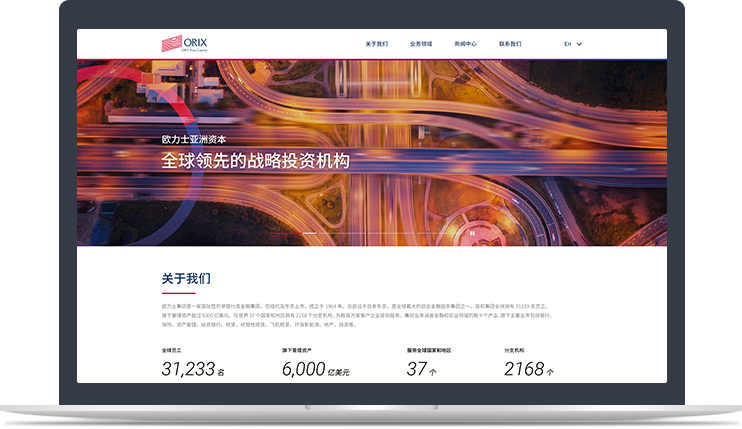Switch language using the En selector

point(568,44)
